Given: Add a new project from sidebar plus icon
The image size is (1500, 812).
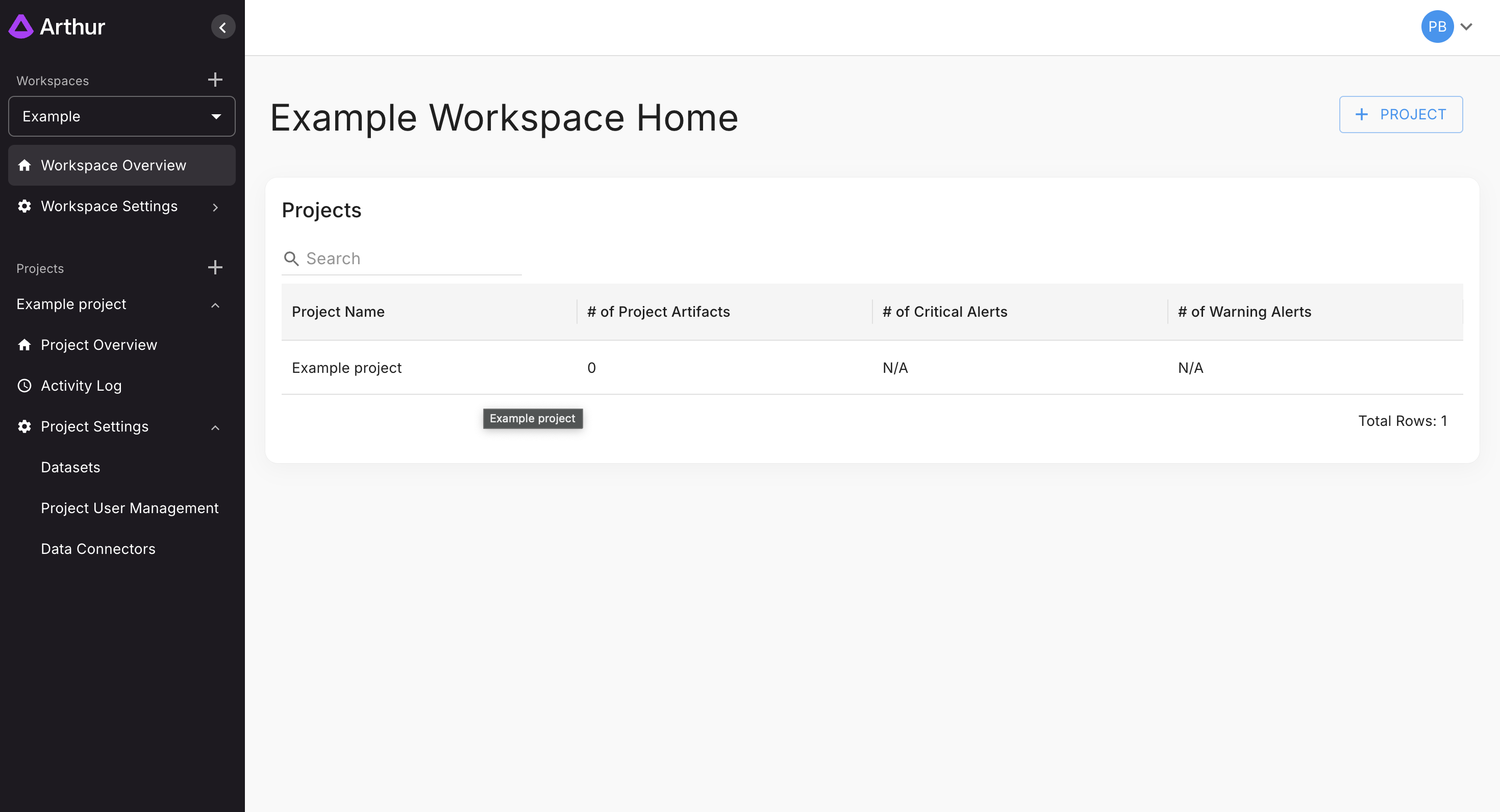Looking at the screenshot, I should pyautogui.click(x=215, y=268).
